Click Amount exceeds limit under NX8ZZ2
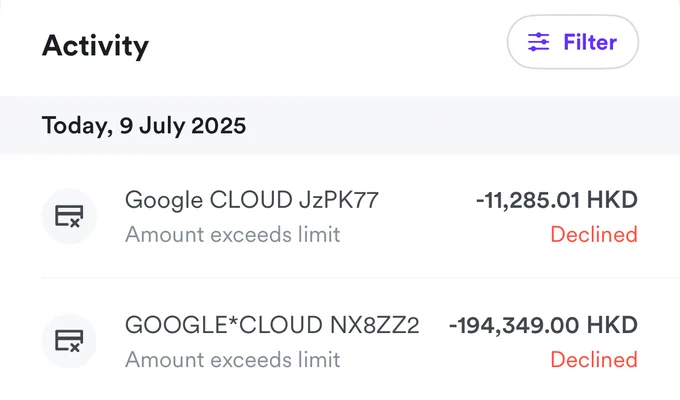 (232, 360)
